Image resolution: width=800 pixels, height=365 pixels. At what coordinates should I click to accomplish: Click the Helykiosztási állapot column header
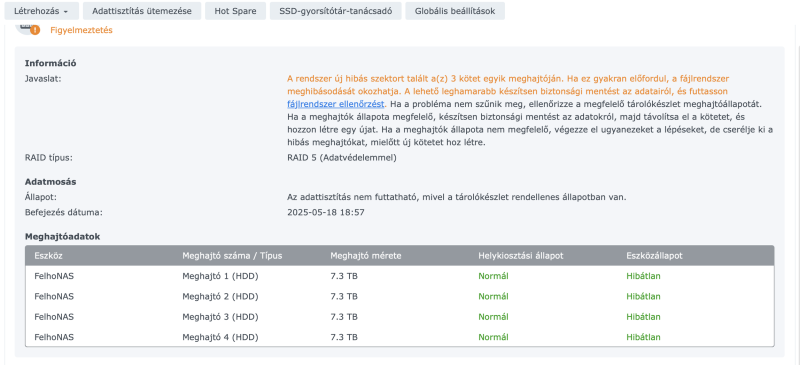pyautogui.click(x=520, y=256)
